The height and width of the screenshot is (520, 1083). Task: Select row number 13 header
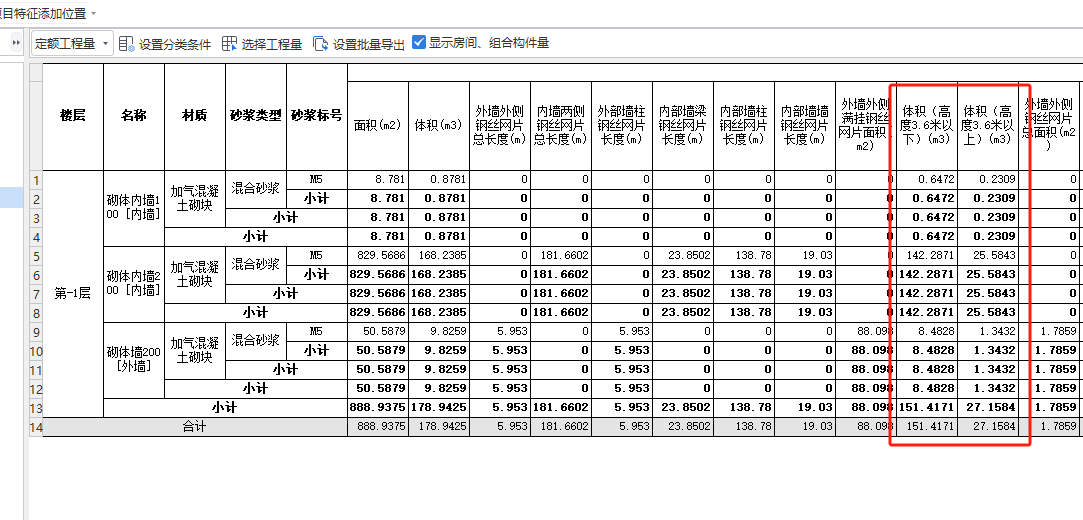coord(36,407)
